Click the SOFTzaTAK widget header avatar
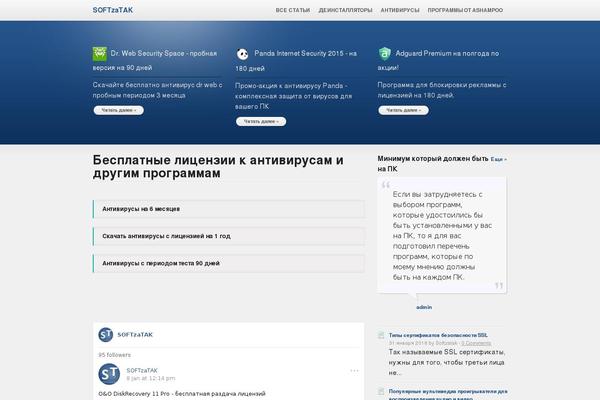The height and width of the screenshot is (400, 600). point(106,335)
